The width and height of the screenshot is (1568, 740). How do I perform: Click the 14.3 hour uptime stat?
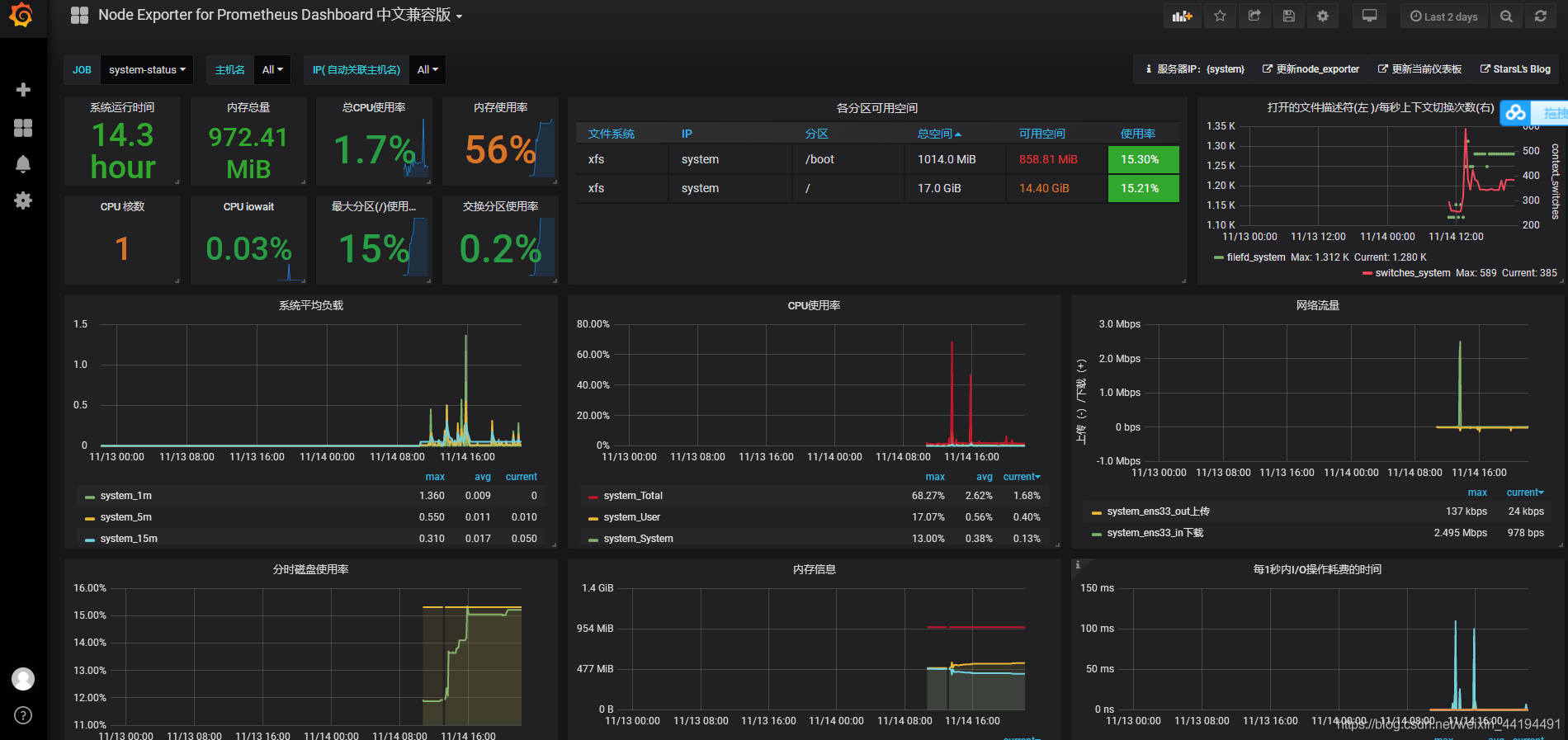123,150
